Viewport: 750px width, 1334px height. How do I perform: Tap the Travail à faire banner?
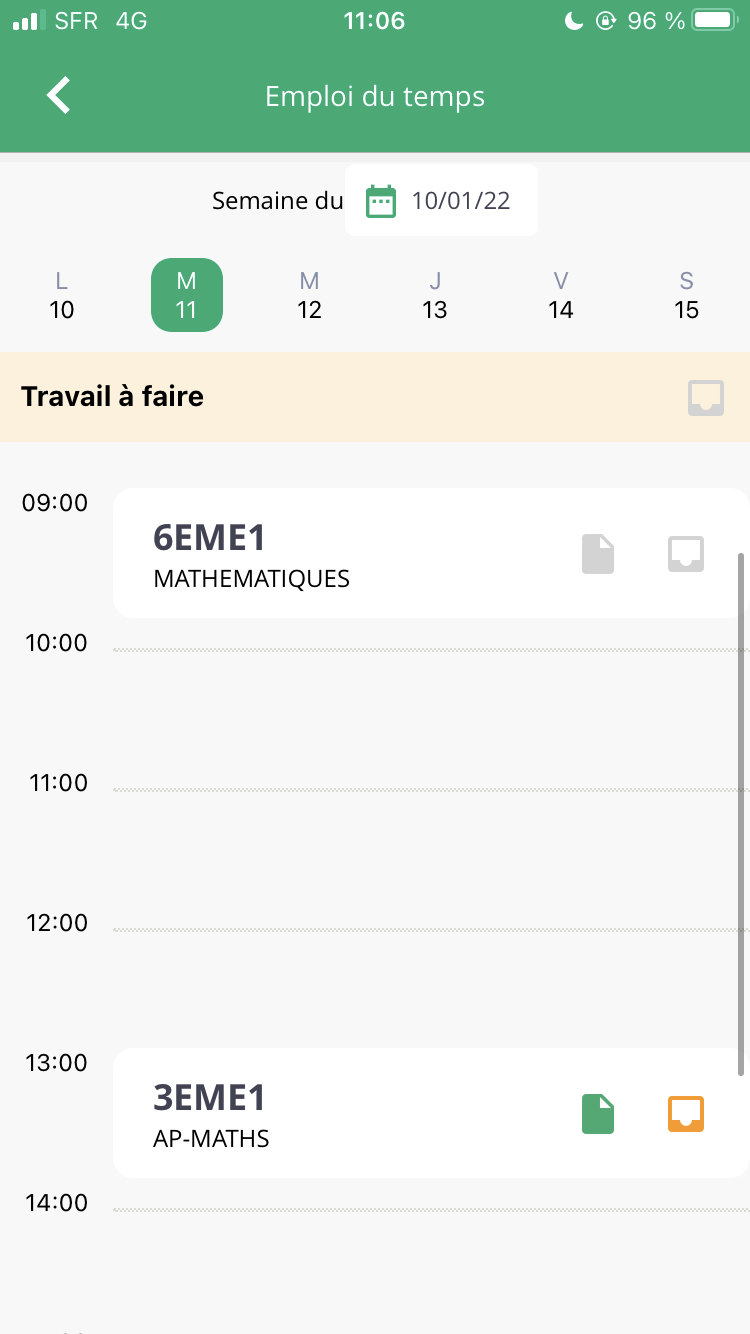300,397
